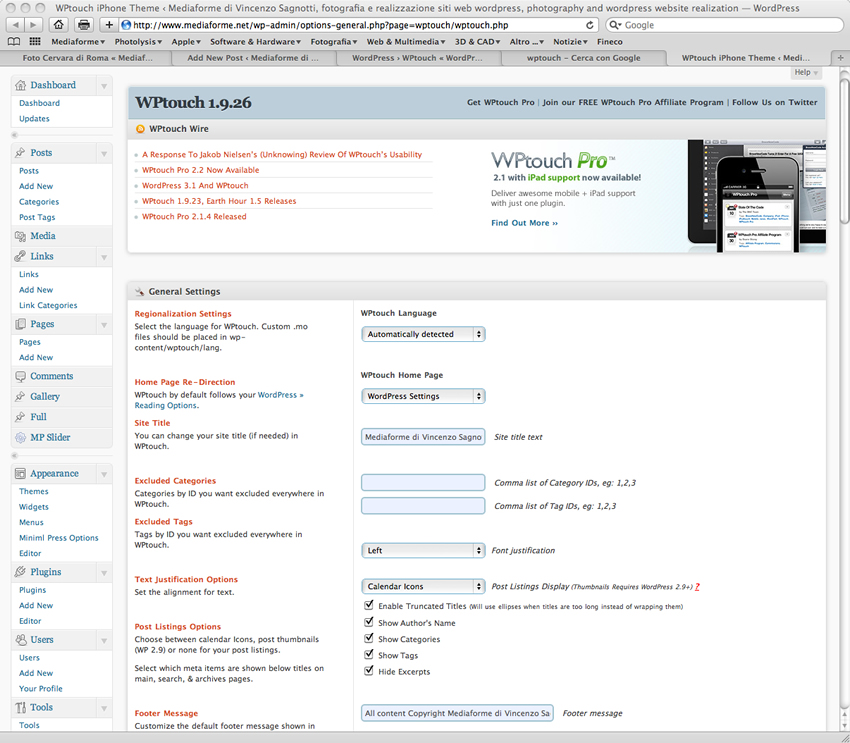Click the Comments speech bubble icon
Viewport: 850px width, 743px height.
click(21, 376)
